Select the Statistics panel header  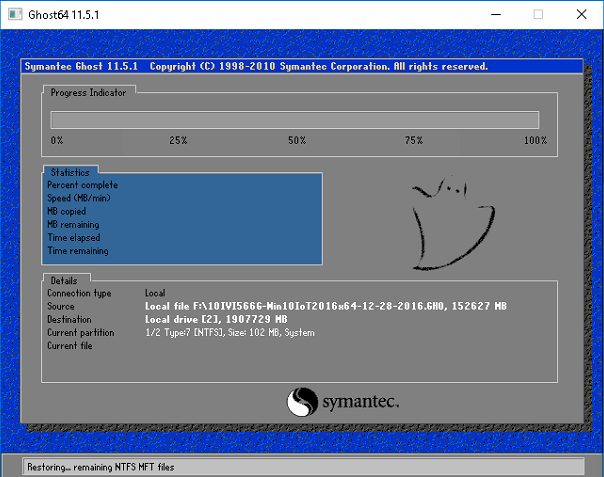[70, 172]
